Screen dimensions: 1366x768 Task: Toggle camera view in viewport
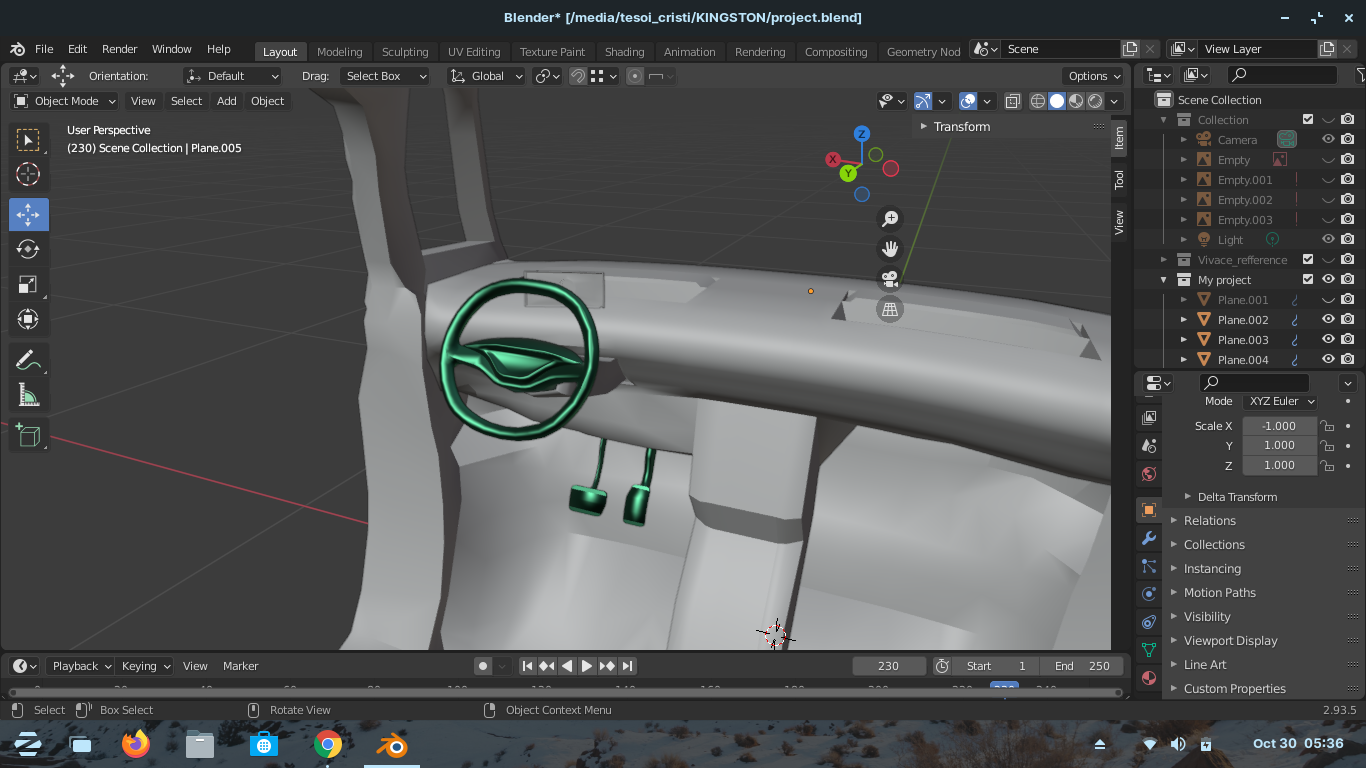[x=889, y=279]
